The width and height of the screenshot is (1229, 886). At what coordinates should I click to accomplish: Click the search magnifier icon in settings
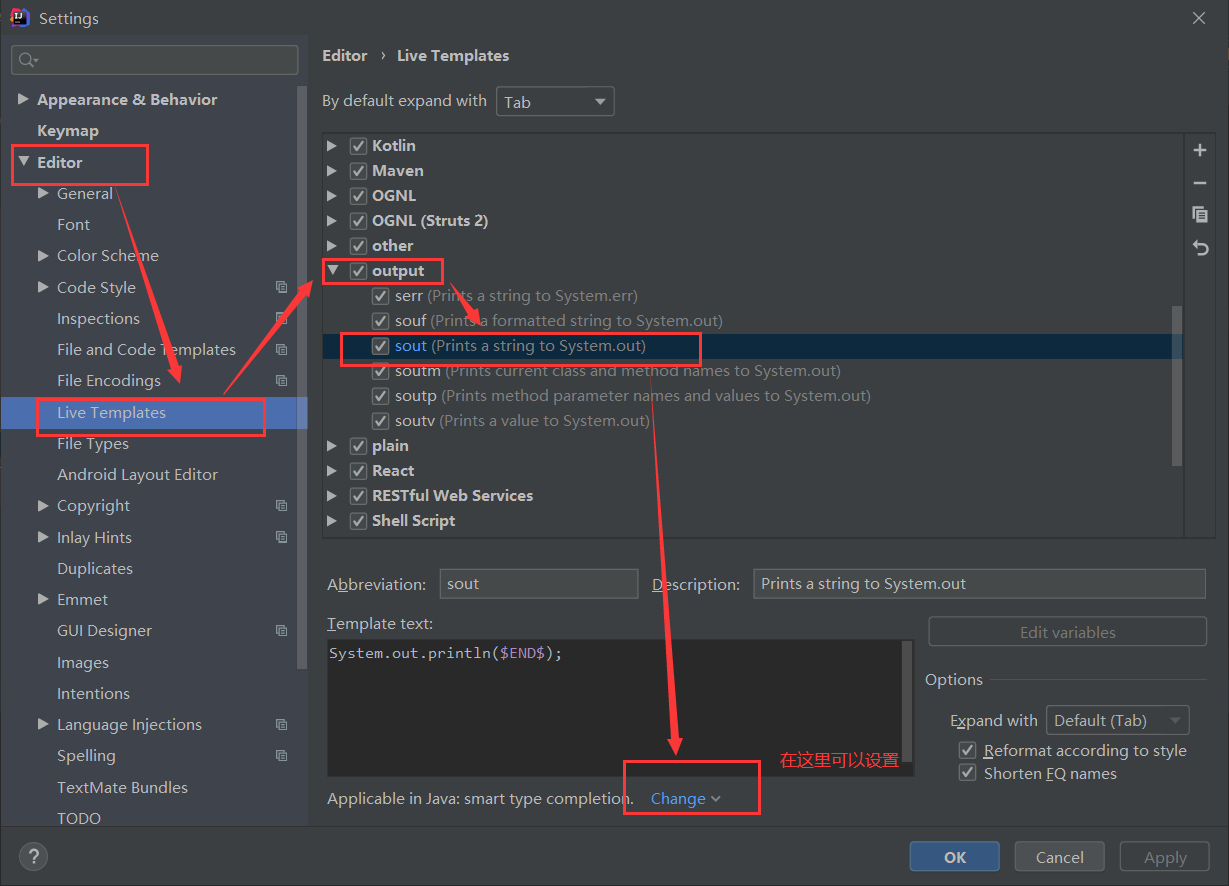tap(28, 60)
